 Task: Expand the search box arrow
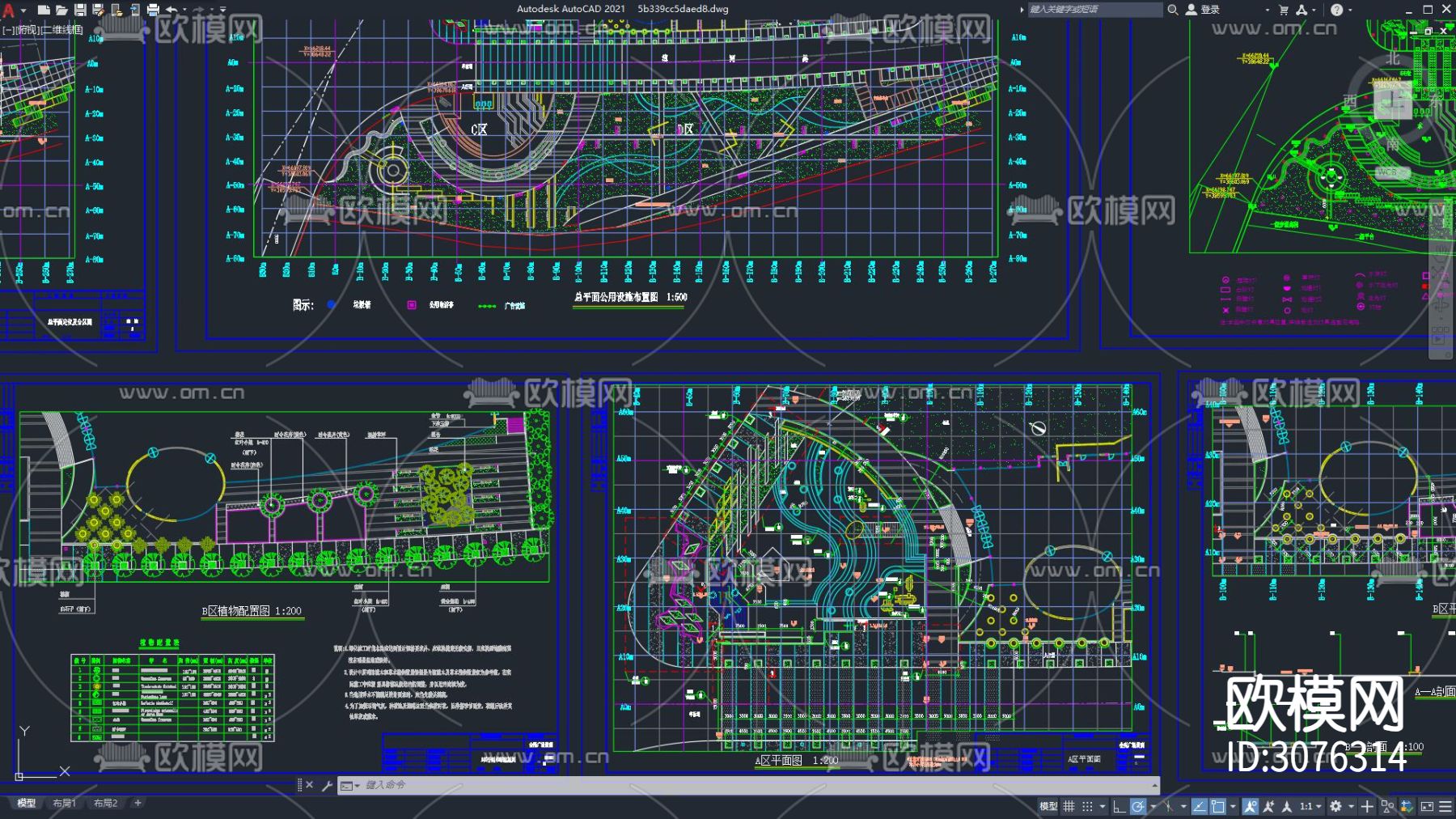[x=1022, y=10]
